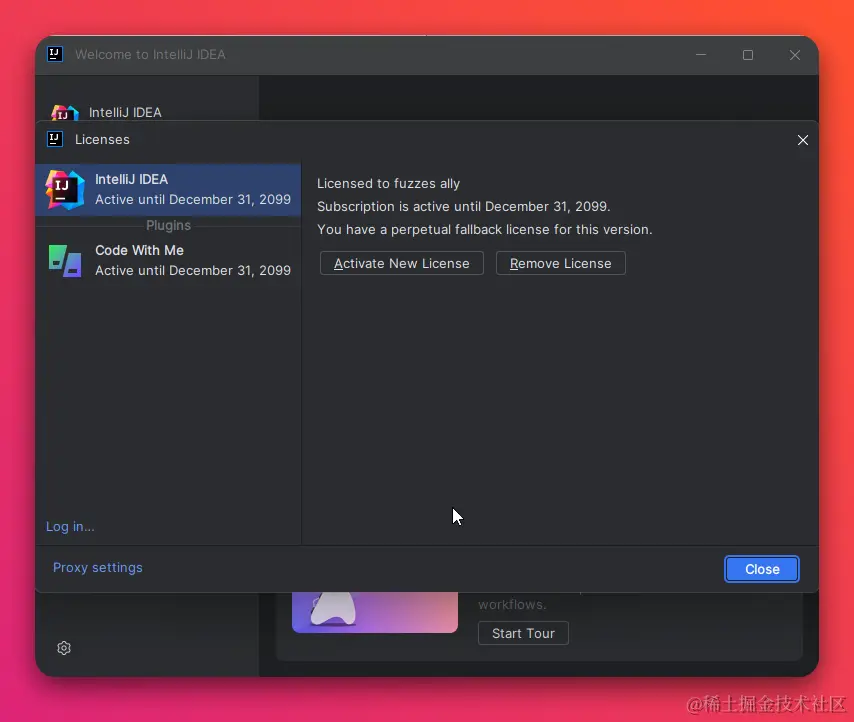Select the Code With Me plugin license
854x722 pixels.
pos(168,260)
